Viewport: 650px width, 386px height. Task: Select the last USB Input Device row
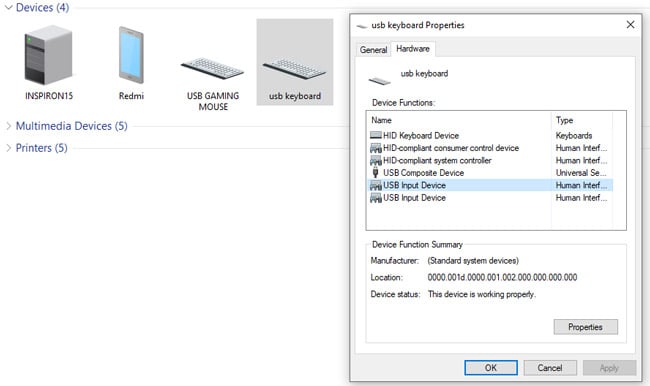tap(490, 198)
